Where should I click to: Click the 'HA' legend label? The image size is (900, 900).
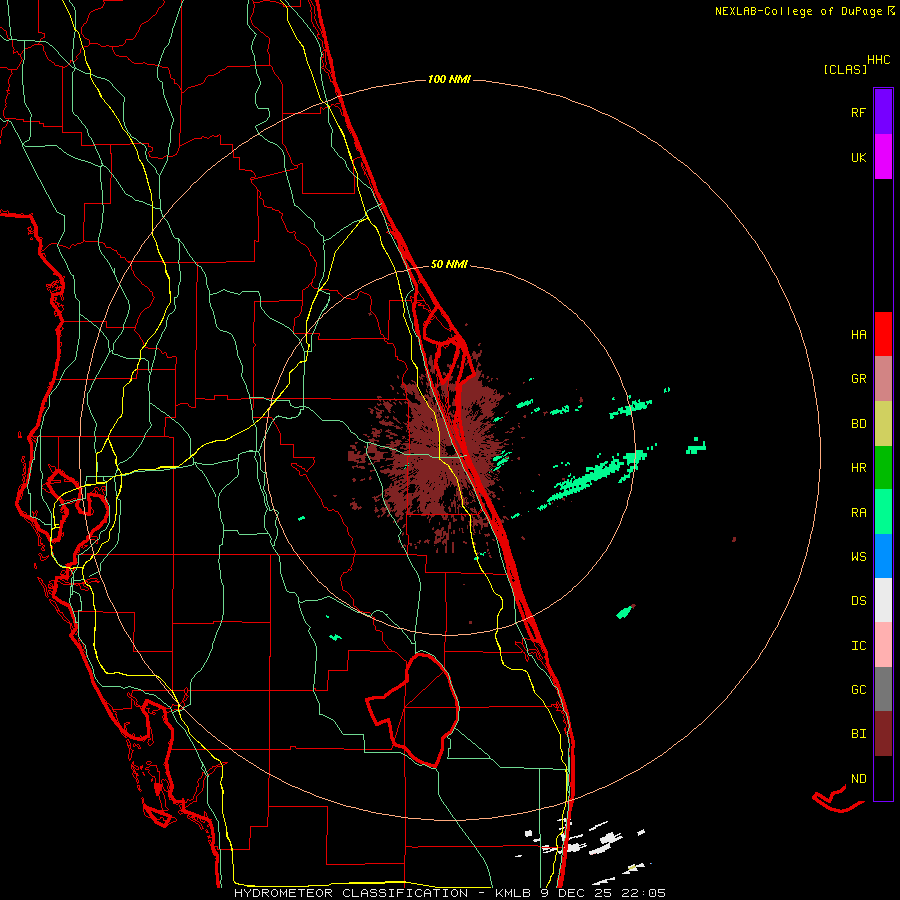[x=858, y=335]
